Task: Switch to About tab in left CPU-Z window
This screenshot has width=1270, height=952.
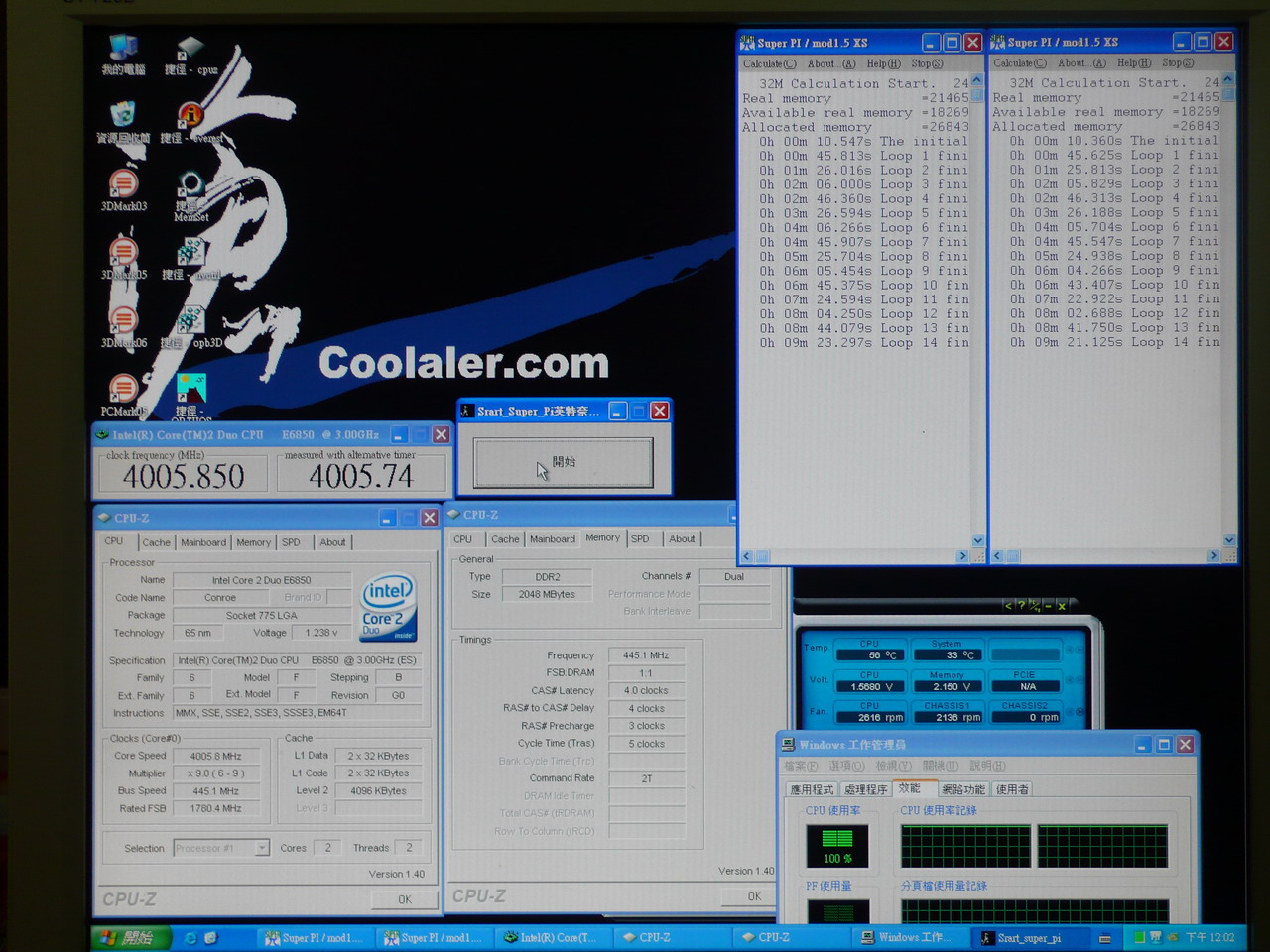Action: (x=332, y=542)
